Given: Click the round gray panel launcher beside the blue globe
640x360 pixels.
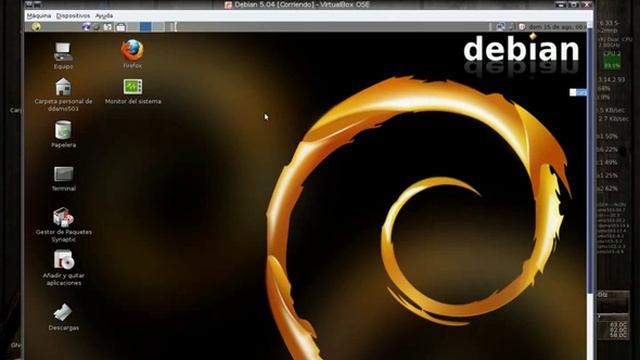Looking at the screenshot, I should [96, 27].
